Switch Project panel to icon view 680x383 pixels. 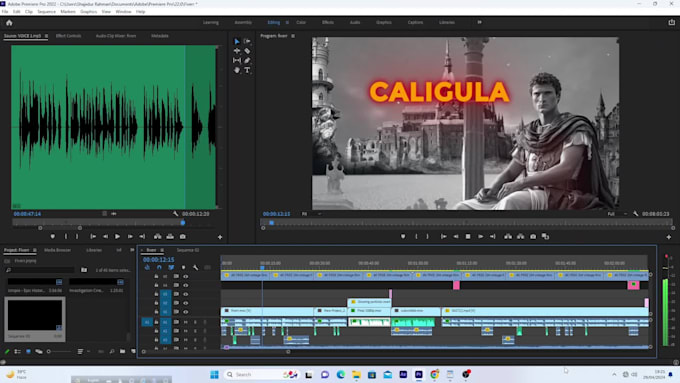(x=28, y=351)
